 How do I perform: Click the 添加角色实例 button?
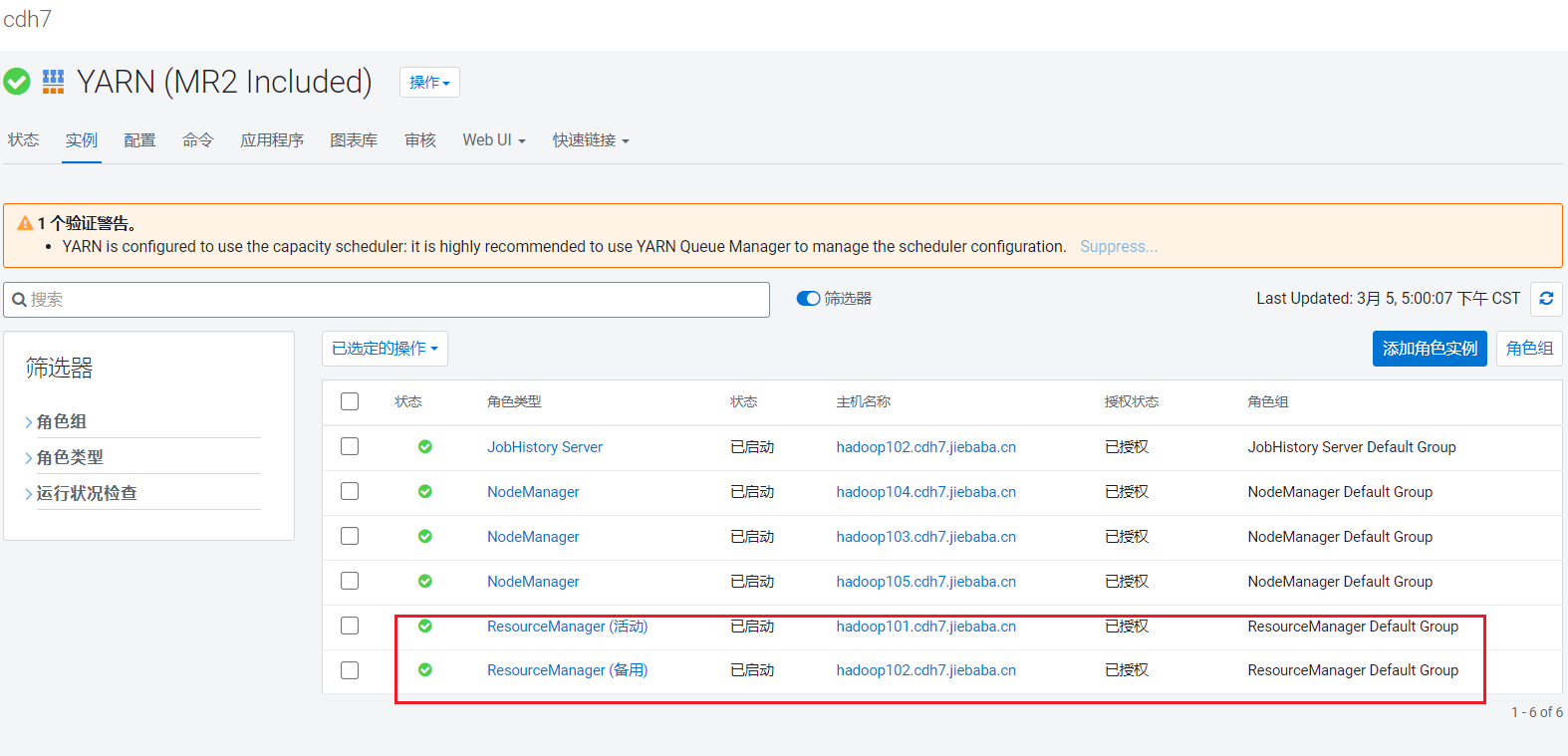coord(1430,349)
